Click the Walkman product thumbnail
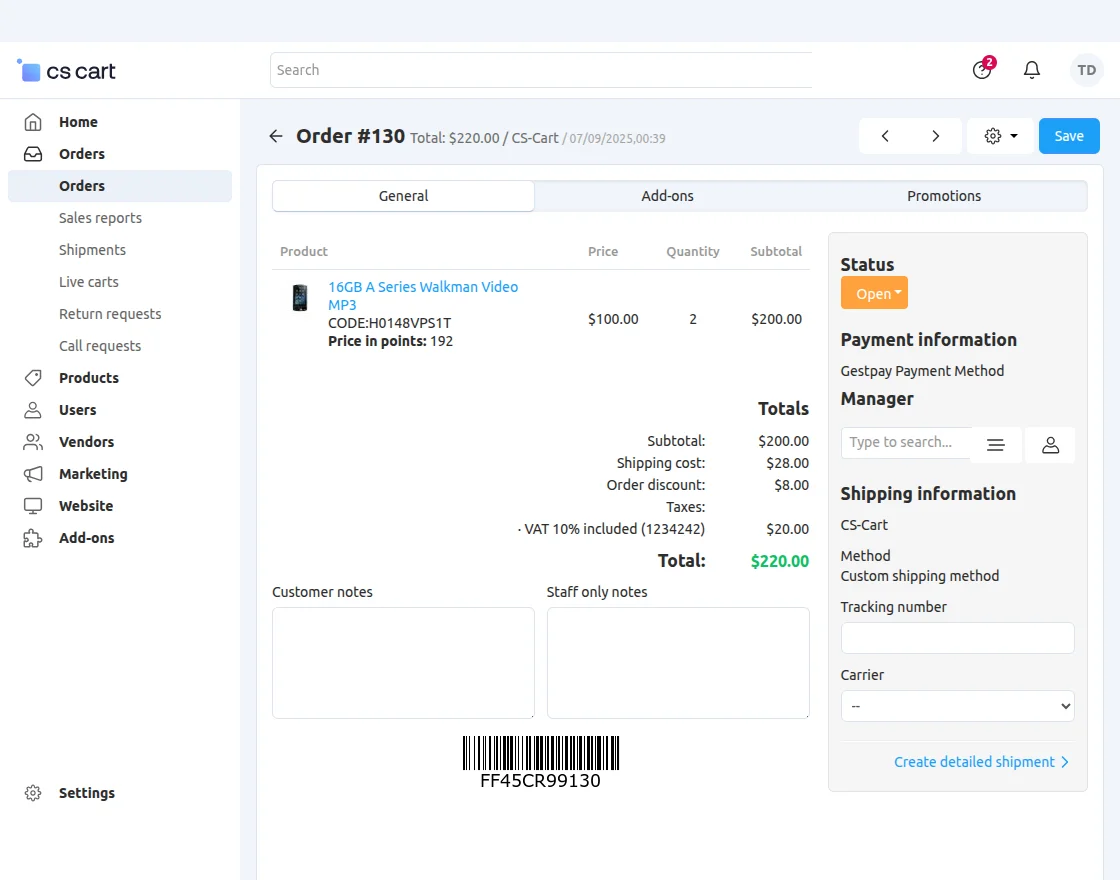The image size is (1120, 880). [x=300, y=298]
